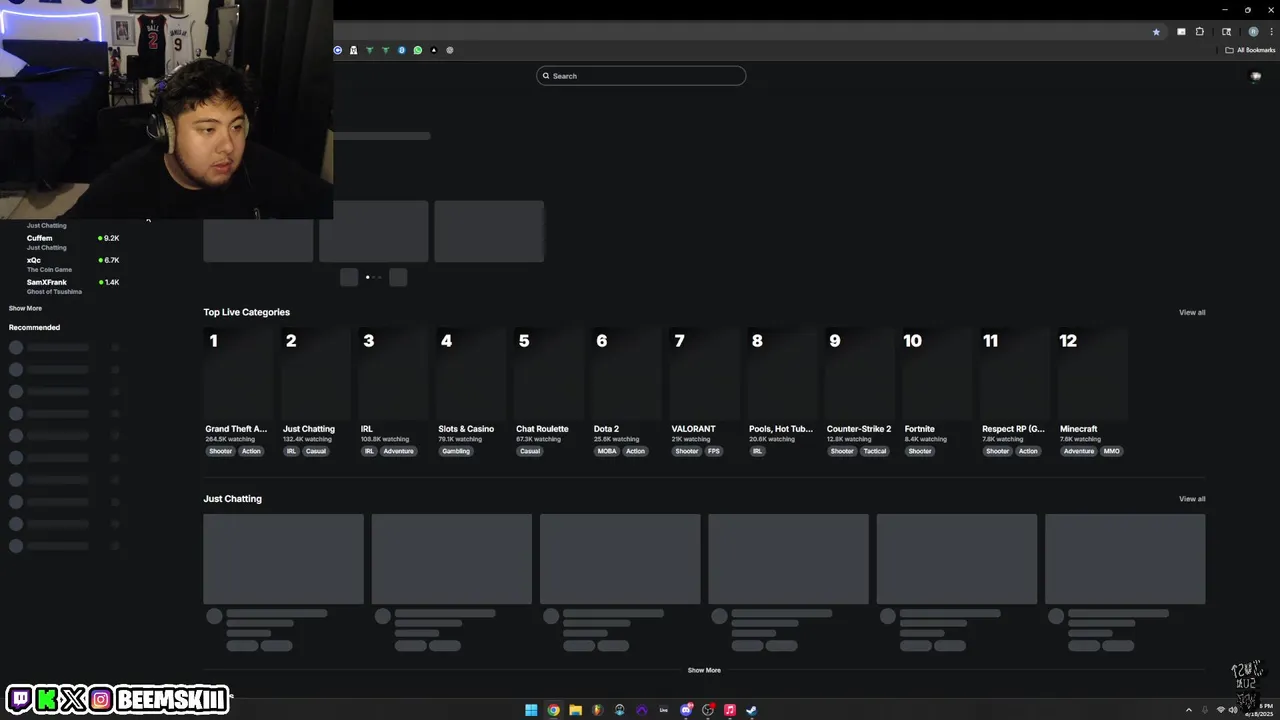Open the Dota 2 category

tap(627, 391)
